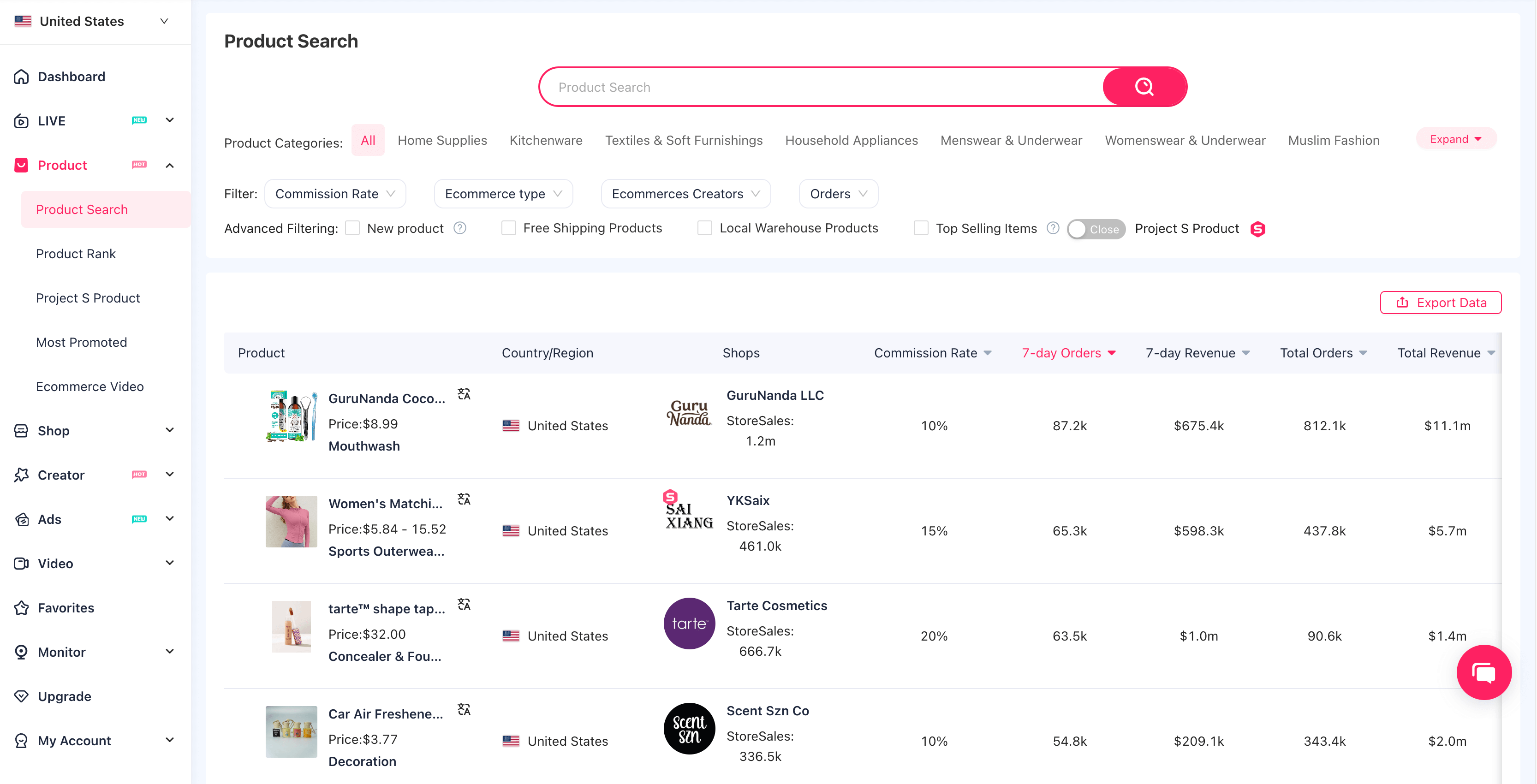Open the floating chat support bubble
Viewport: 1537px width, 784px height.
[x=1483, y=672]
